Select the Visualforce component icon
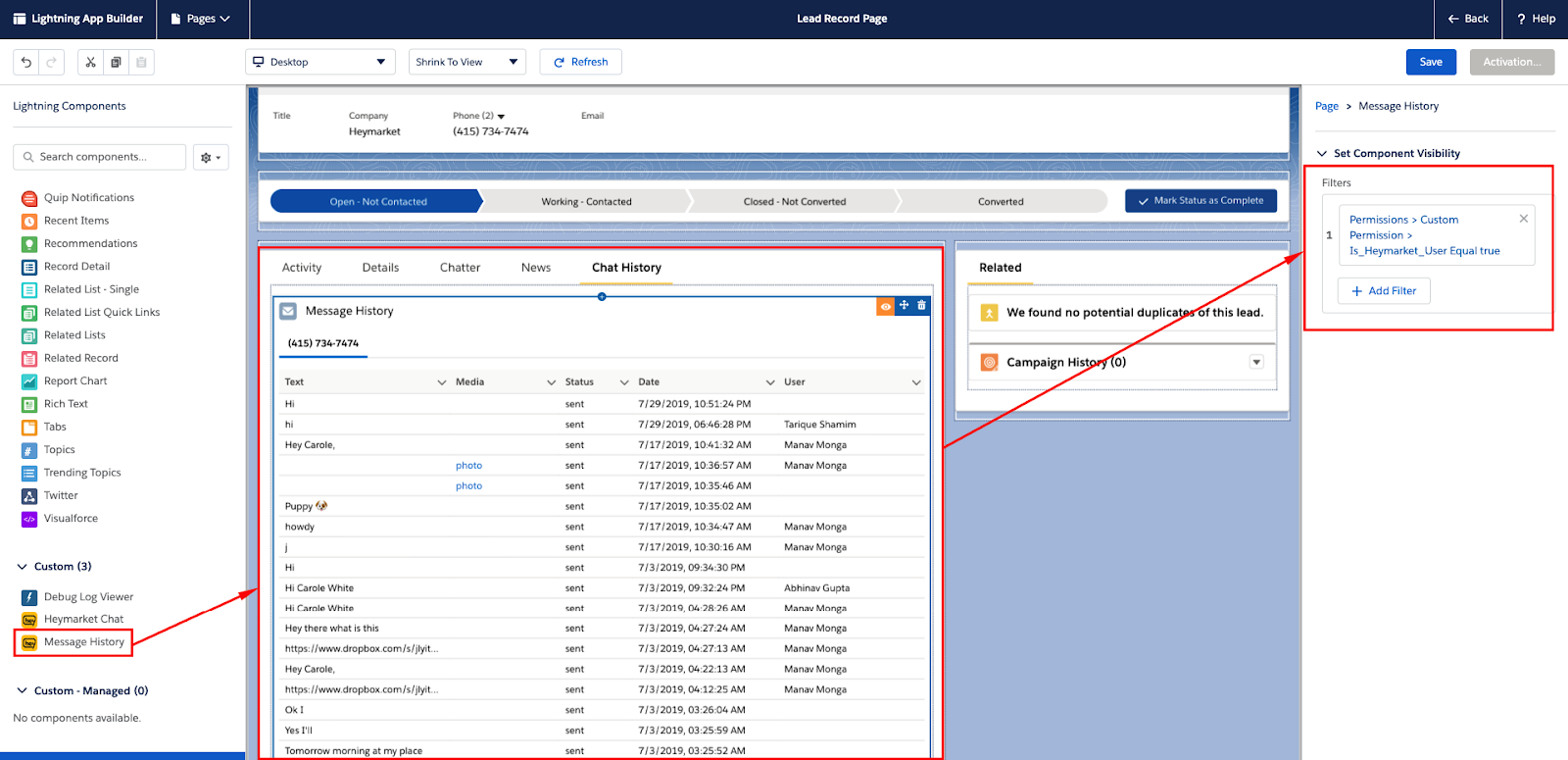The height and width of the screenshot is (760, 1568). (29, 519)
